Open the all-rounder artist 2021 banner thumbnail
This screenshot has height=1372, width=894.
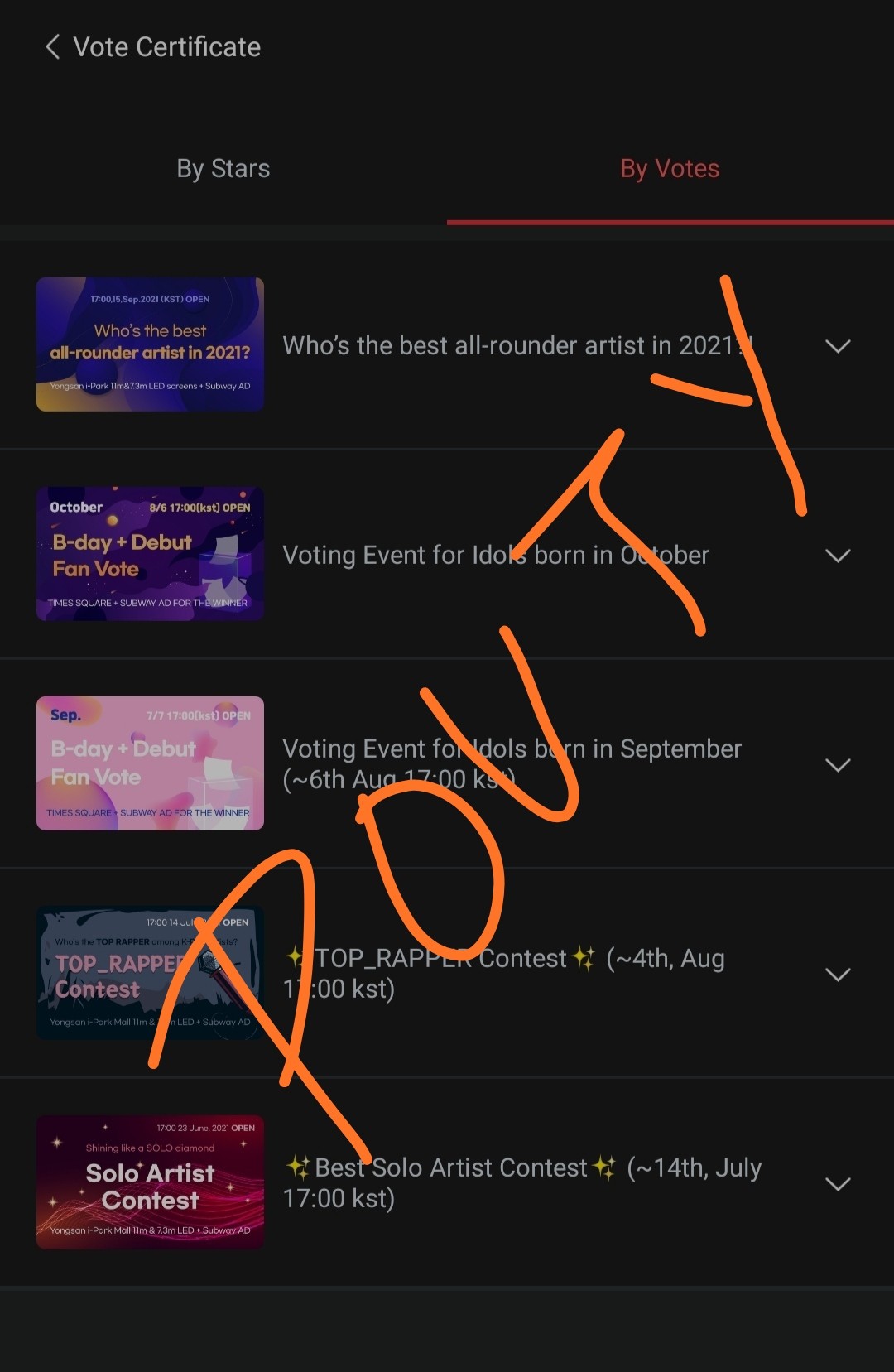[x=150, y=344]
